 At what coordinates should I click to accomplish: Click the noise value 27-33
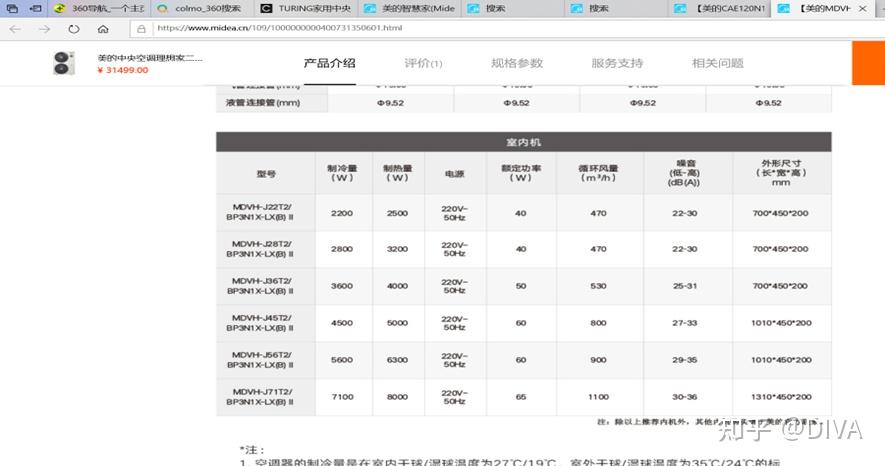(685, 323)
